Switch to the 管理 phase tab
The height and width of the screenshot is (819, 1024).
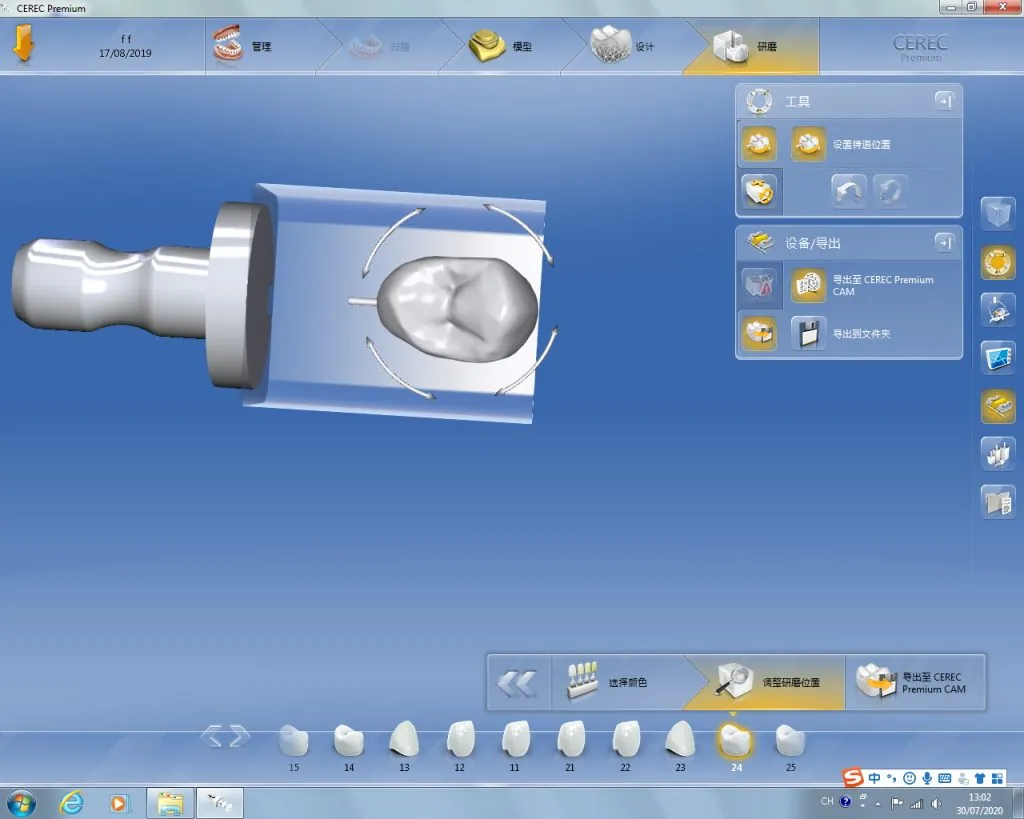click(243, 46)
